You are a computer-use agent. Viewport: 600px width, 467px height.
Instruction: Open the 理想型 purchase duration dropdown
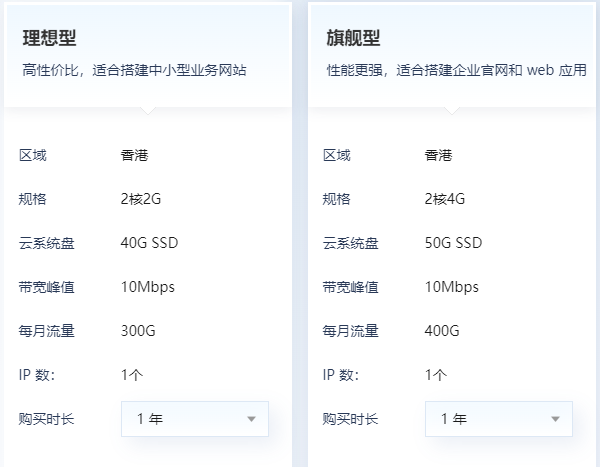point(195,419)
